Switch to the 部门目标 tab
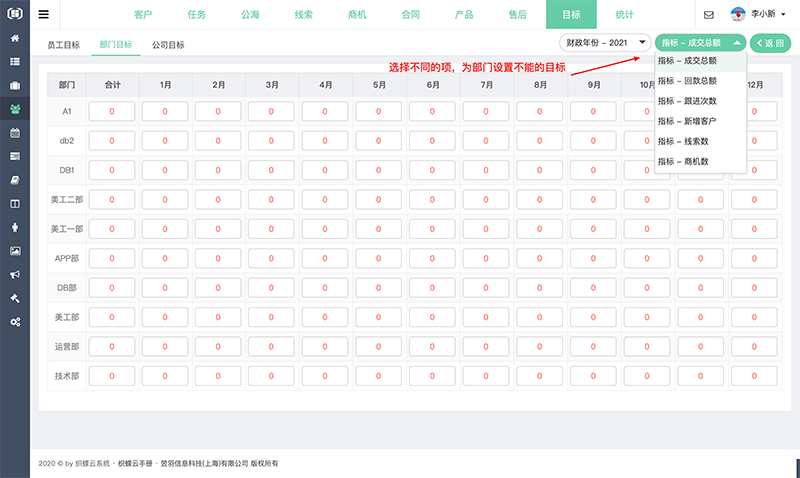 116,45
